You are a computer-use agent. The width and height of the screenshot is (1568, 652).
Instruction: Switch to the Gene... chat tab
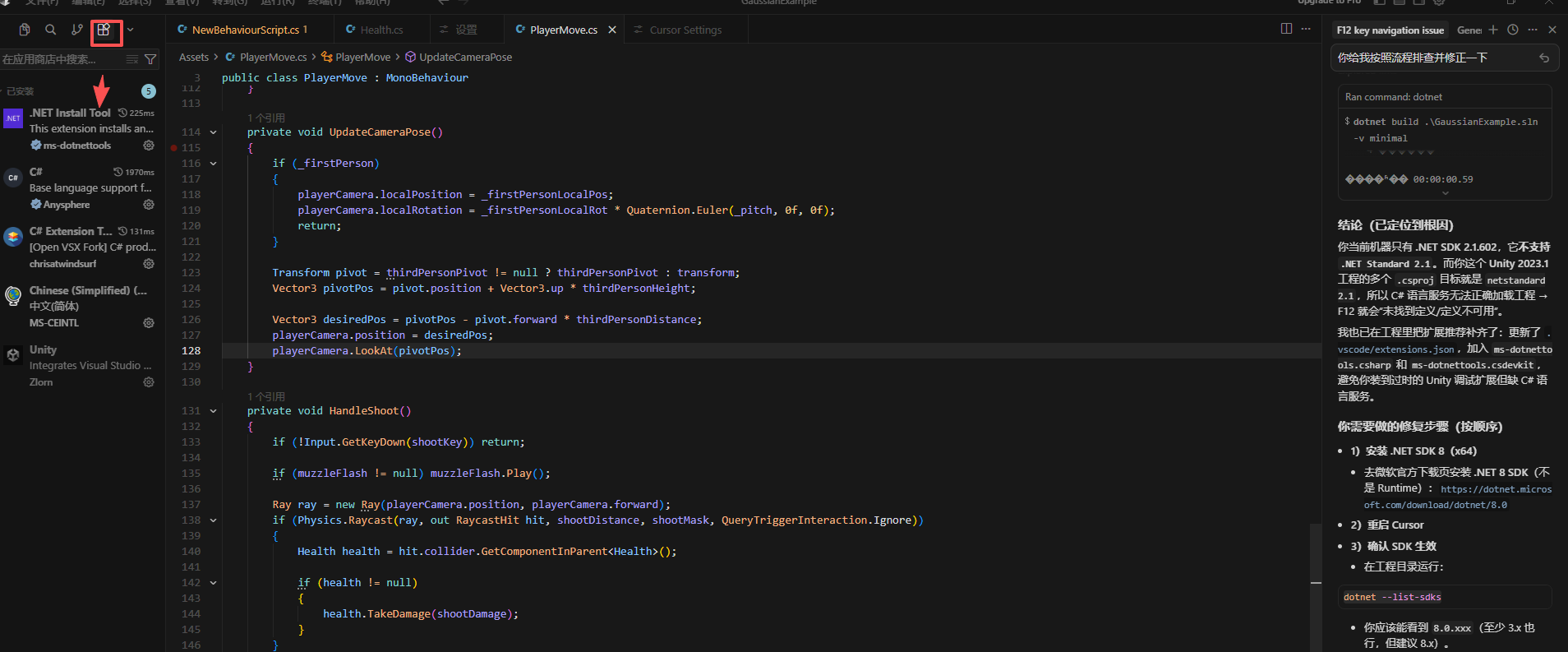tap(1469, 30)
